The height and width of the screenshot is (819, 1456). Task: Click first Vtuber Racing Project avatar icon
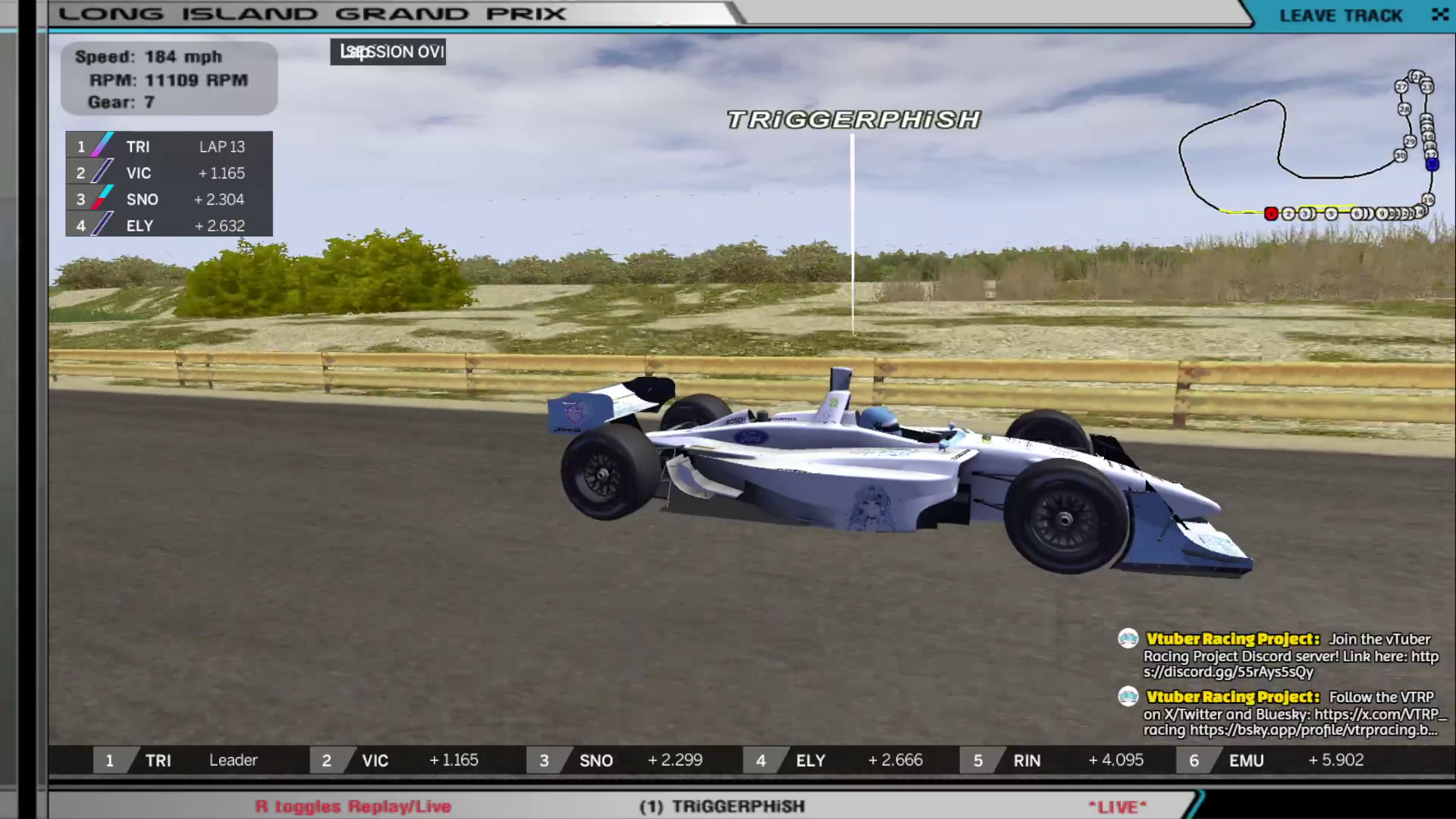coord(1128,639)
